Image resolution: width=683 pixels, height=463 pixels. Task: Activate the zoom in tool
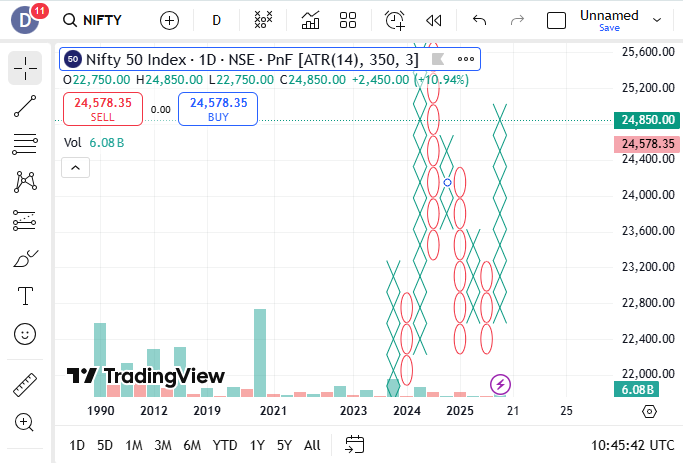click(x=25, y=422)
